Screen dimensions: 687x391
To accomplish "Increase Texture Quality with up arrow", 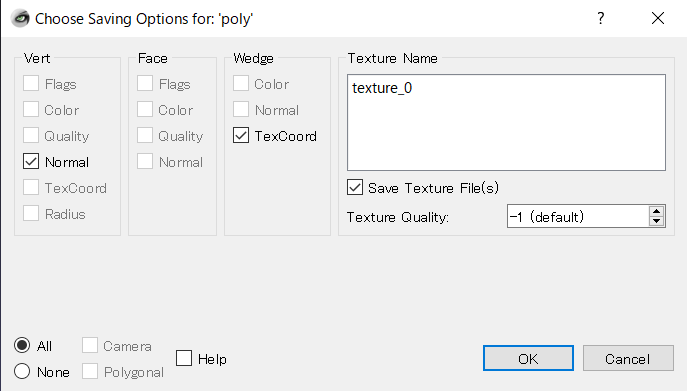I will coord(656,211).
